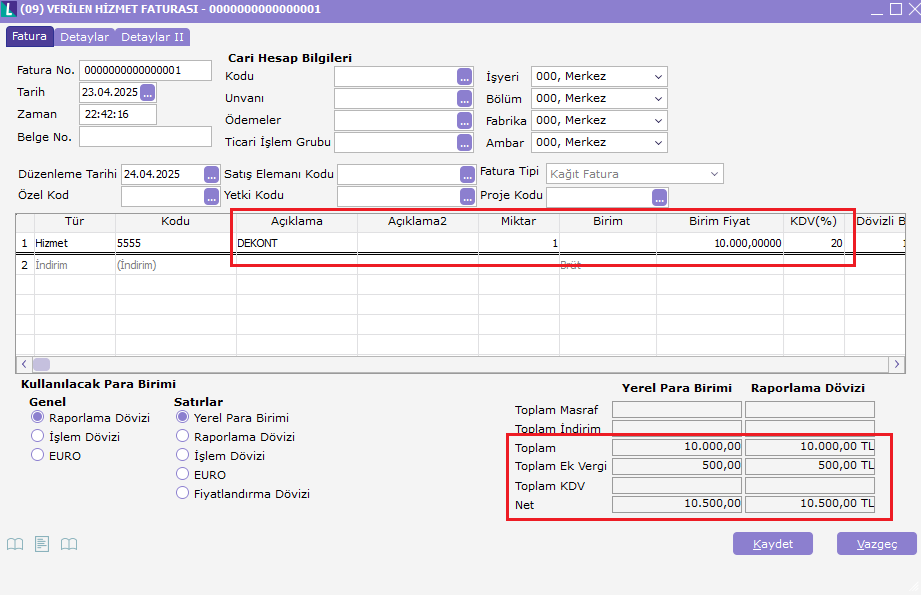Image resolution: width=921 pixels, height=595 pixels.
Task: Click the Birim Fiyat cell 10.000,00000
Action: click(x=720, y=243)
